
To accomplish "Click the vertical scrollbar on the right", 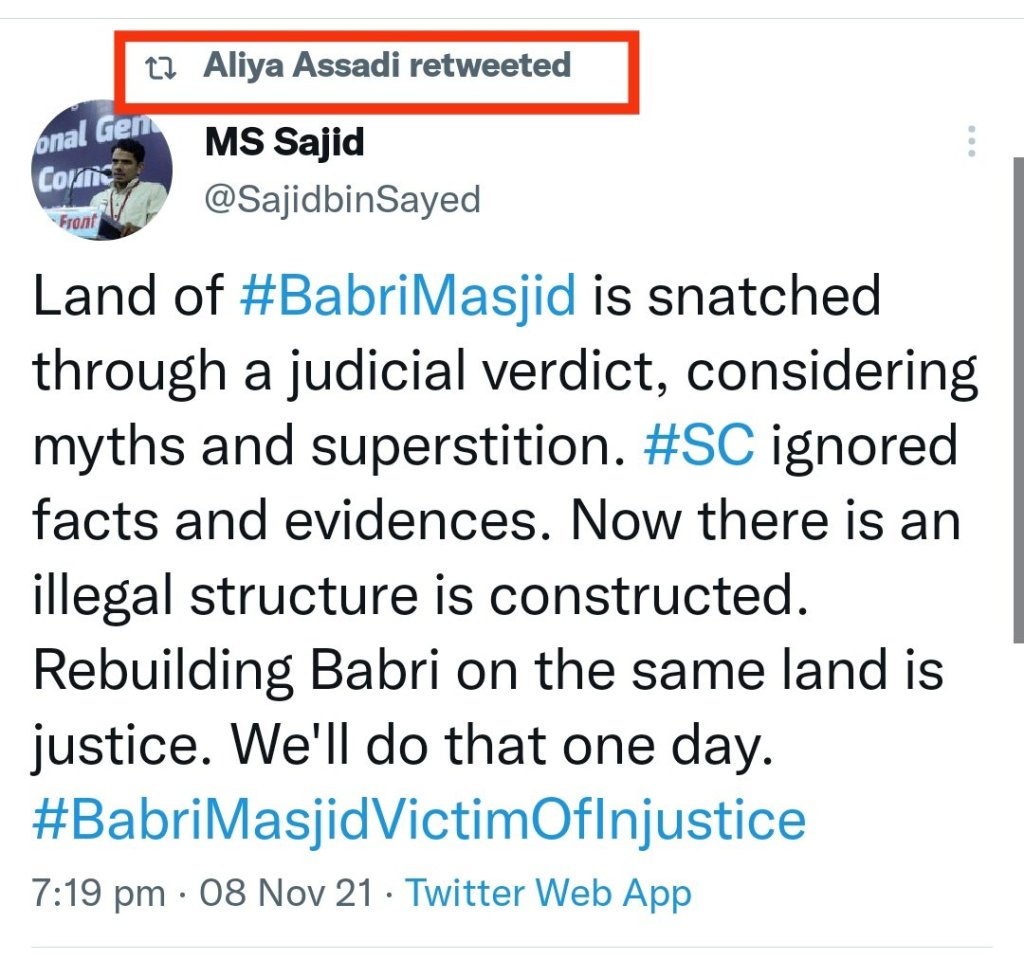I will (1017, 400).
